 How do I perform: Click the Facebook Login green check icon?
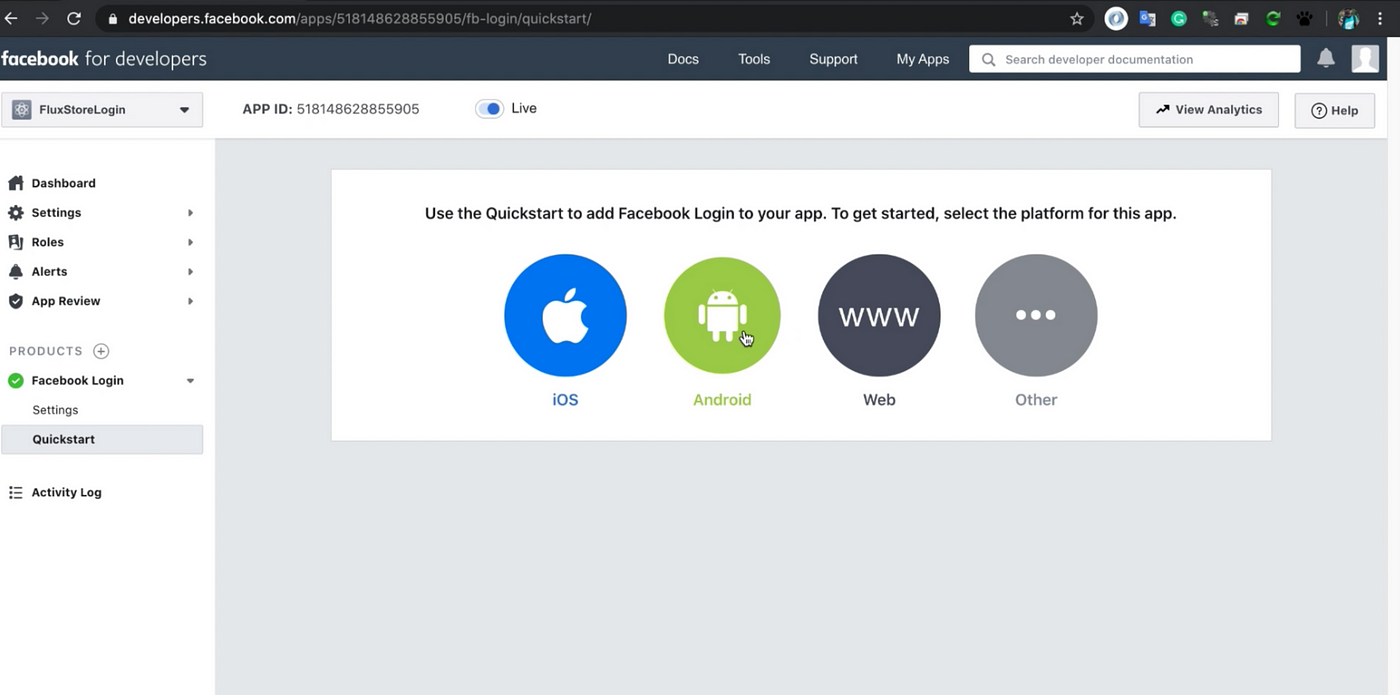[15, 380]
